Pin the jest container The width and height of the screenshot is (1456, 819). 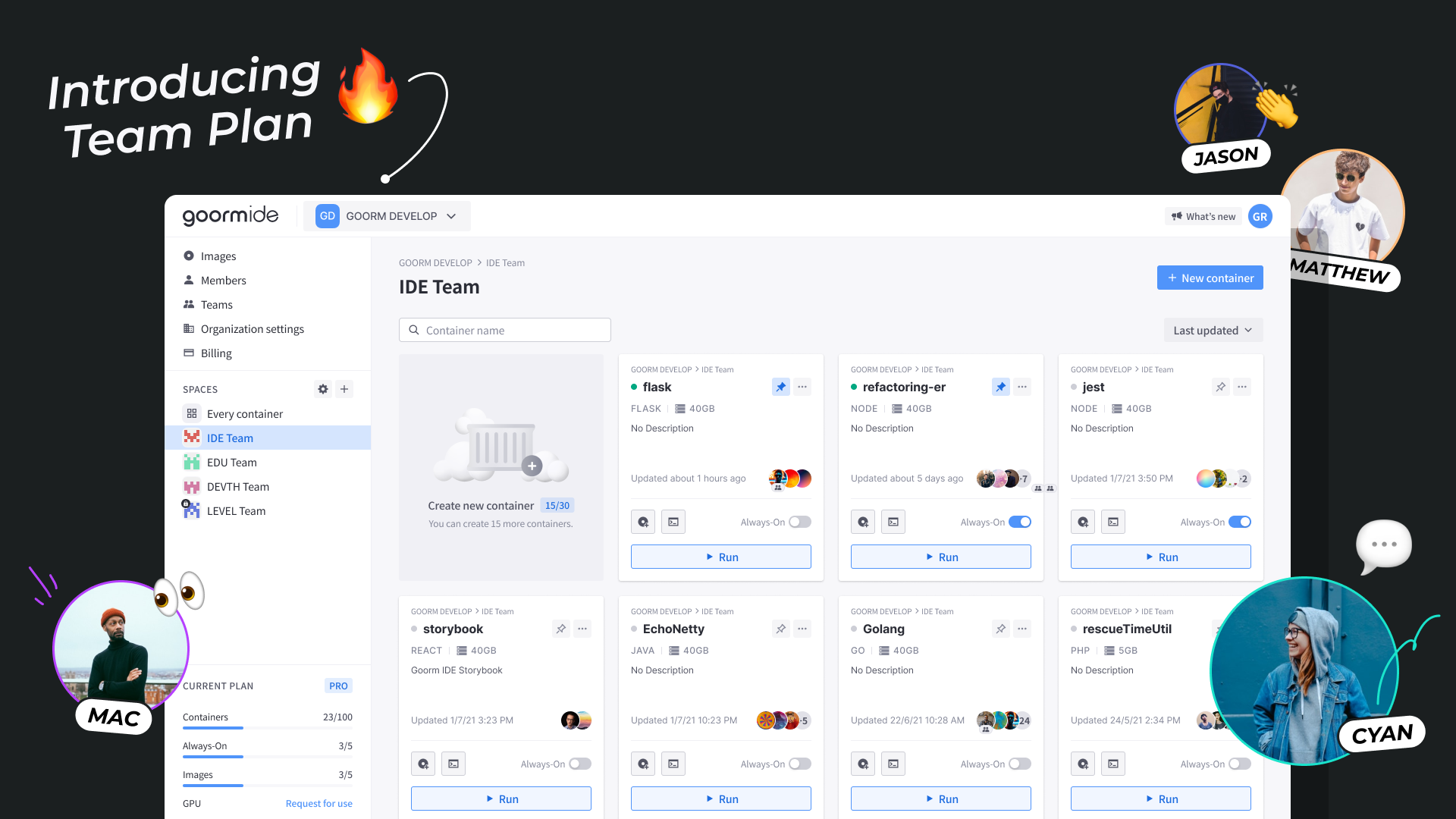point(1220,387)
